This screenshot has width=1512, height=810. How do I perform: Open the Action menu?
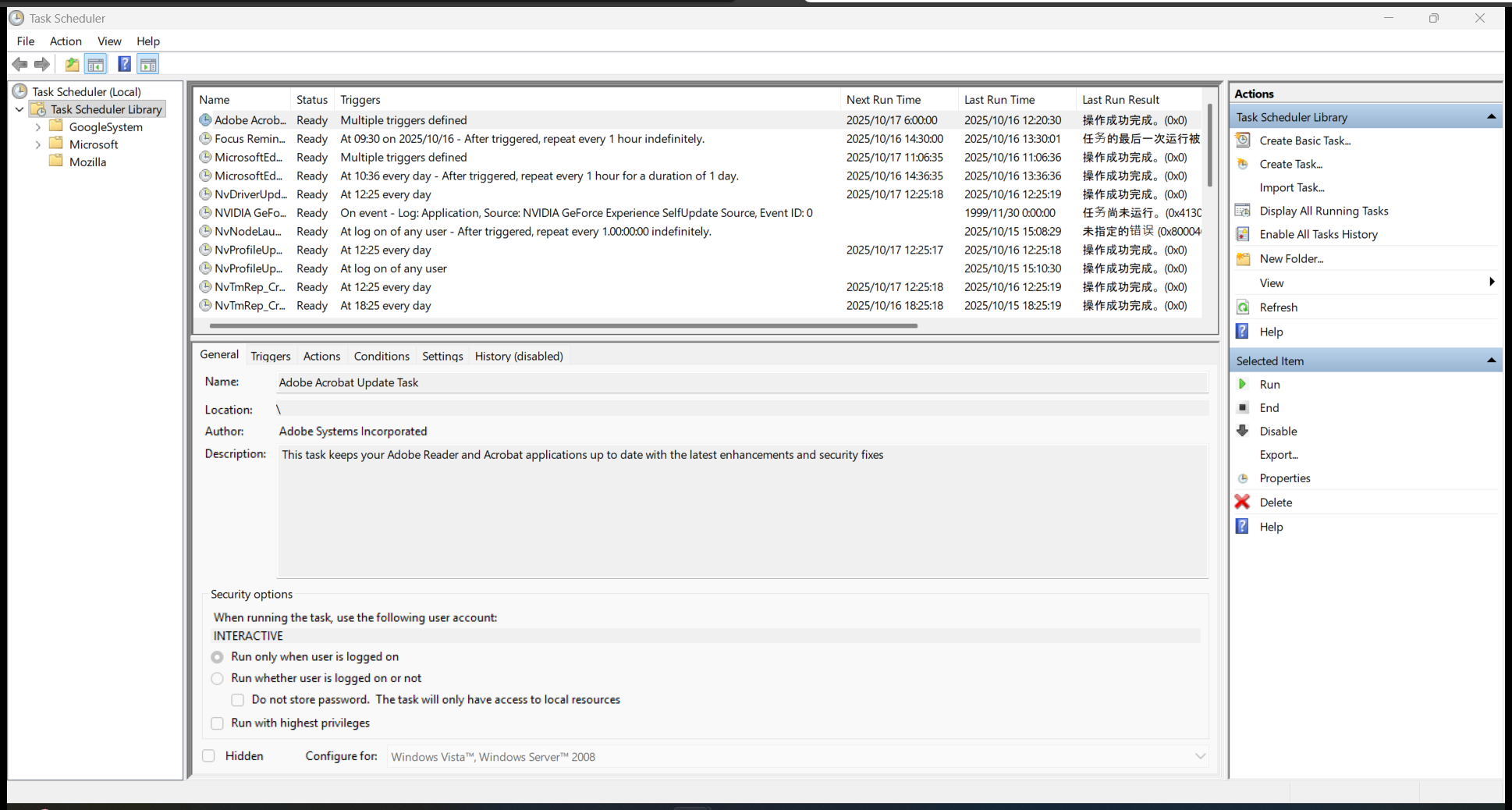(x=66, y=41)
